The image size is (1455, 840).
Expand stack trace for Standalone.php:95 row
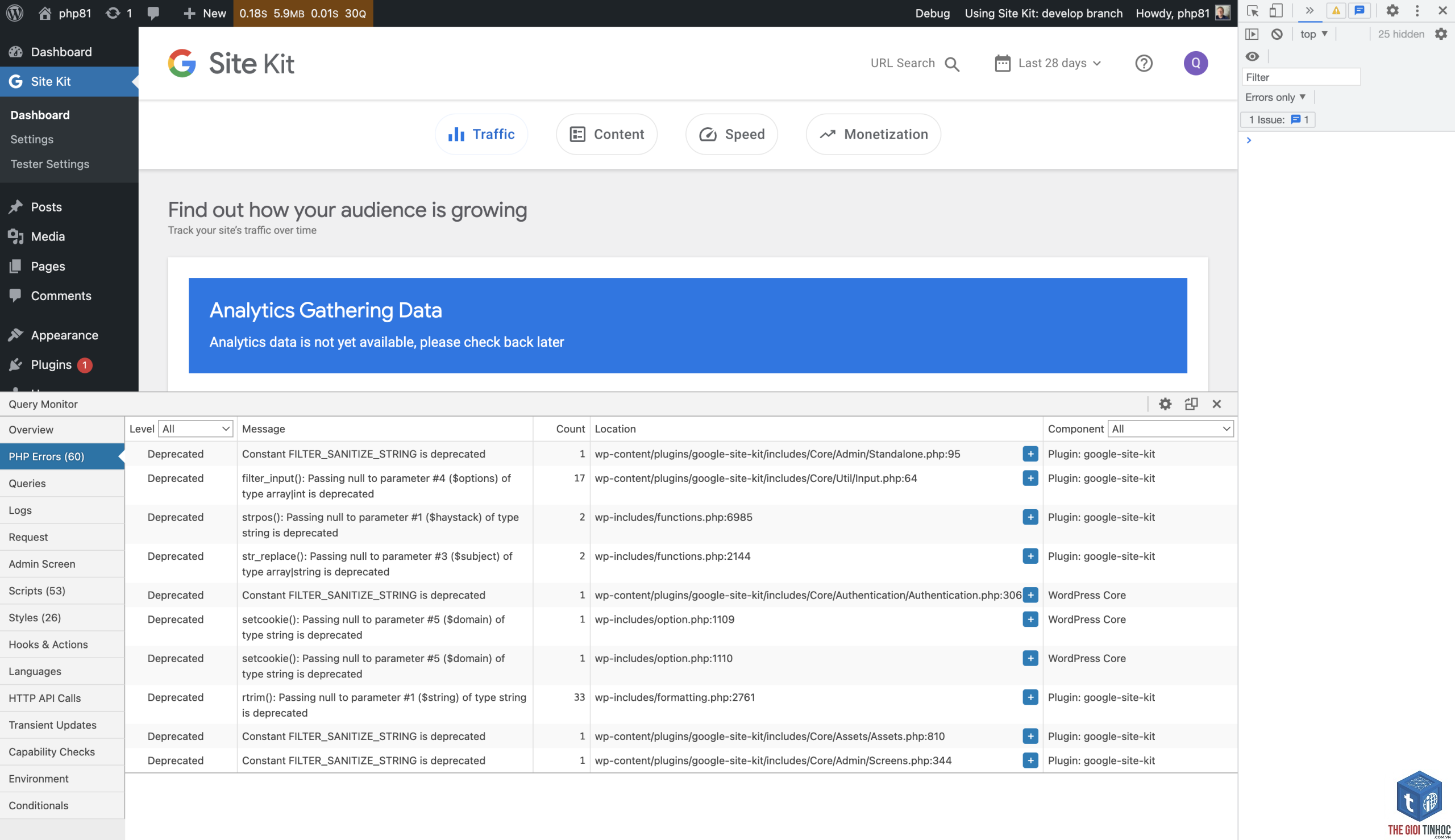[1030, 454]
